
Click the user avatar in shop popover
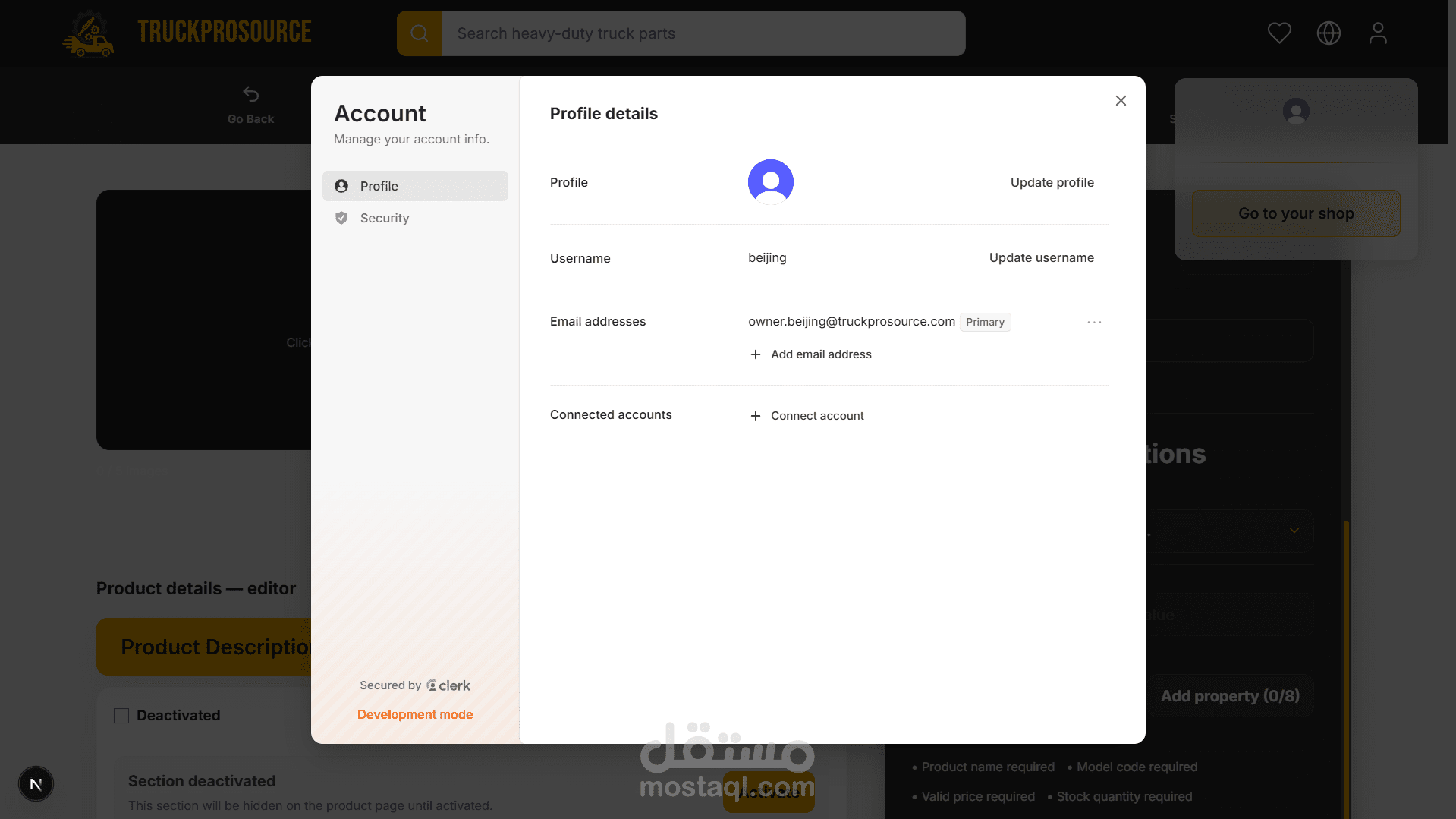click(x=1296, y=112)
